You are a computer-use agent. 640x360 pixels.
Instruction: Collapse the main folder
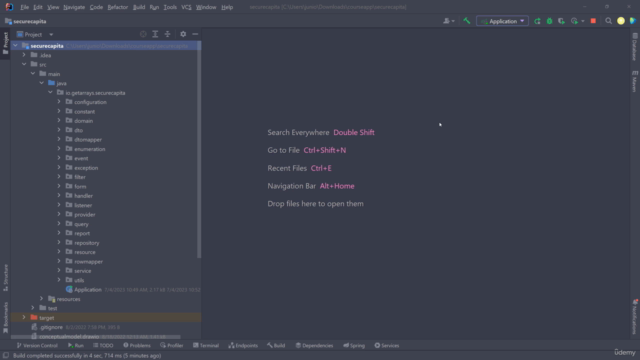(33, 74)
